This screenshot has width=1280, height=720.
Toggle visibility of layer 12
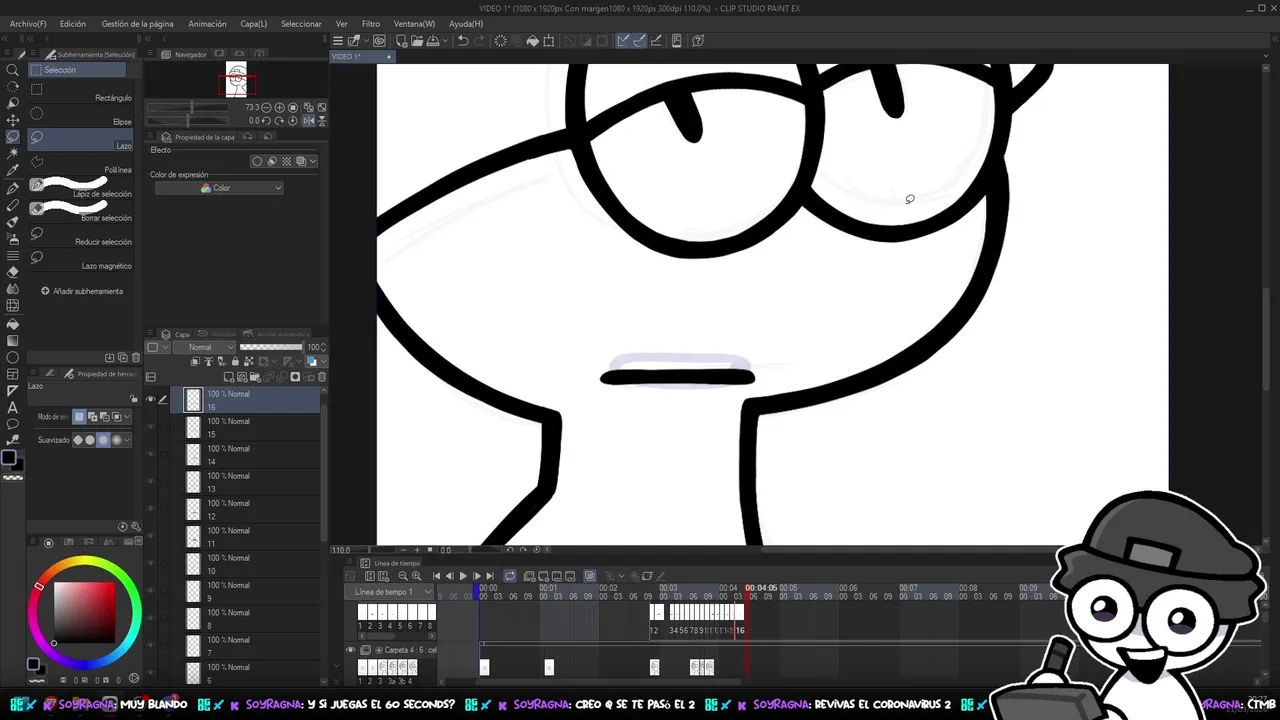tap(150, 509)
